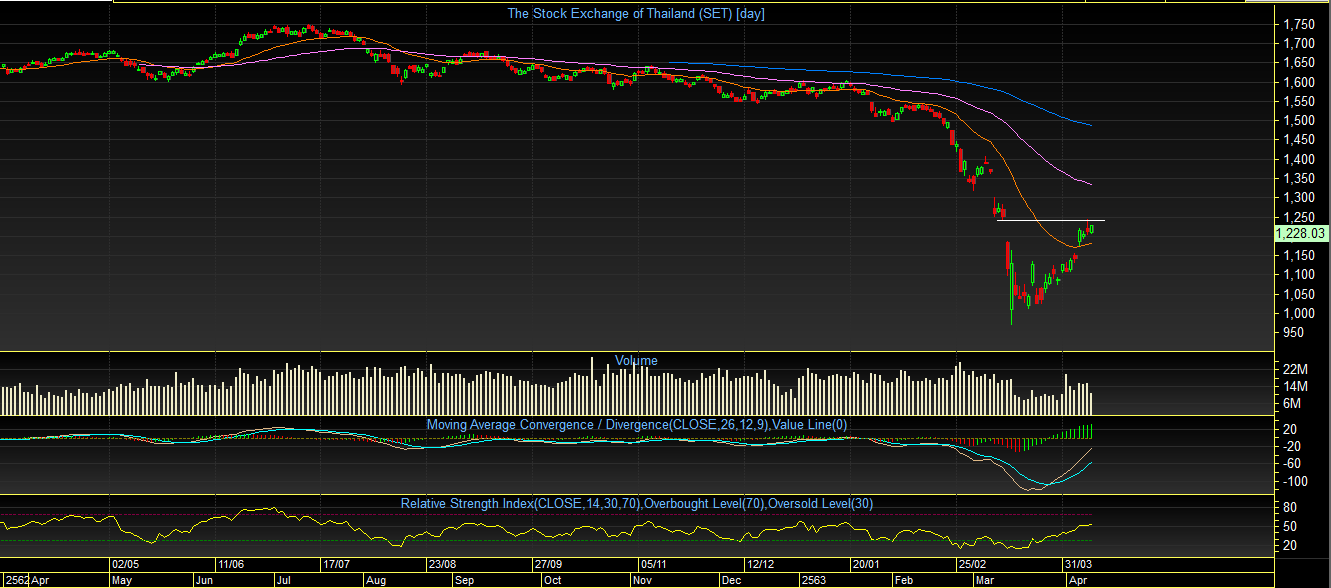Click the 1,050 price axis label
Viewport: 1331px width, 588px height.
tap(1298, 294)
